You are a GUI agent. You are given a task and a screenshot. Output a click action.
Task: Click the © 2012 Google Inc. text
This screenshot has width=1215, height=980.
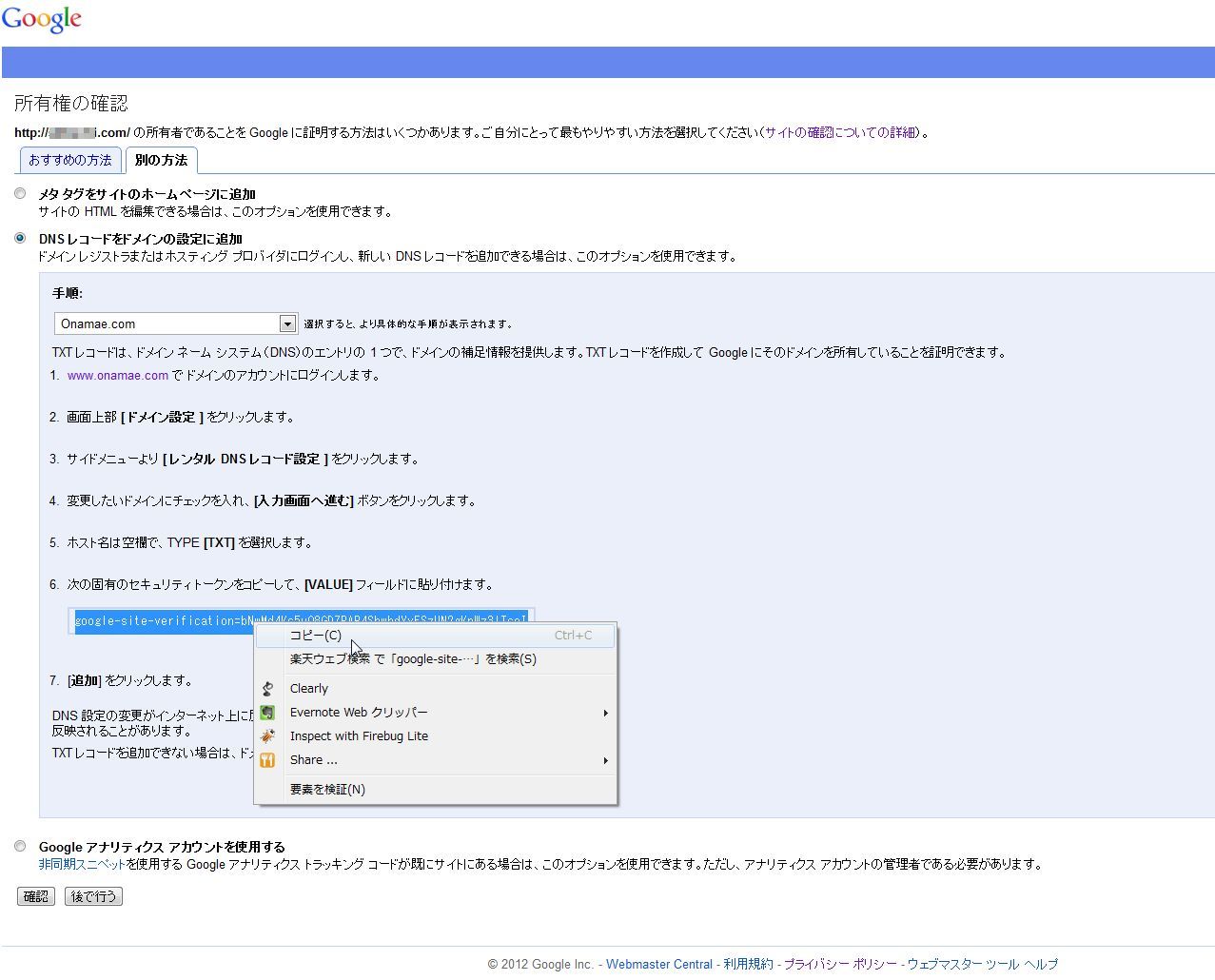(x=540, y=964)
